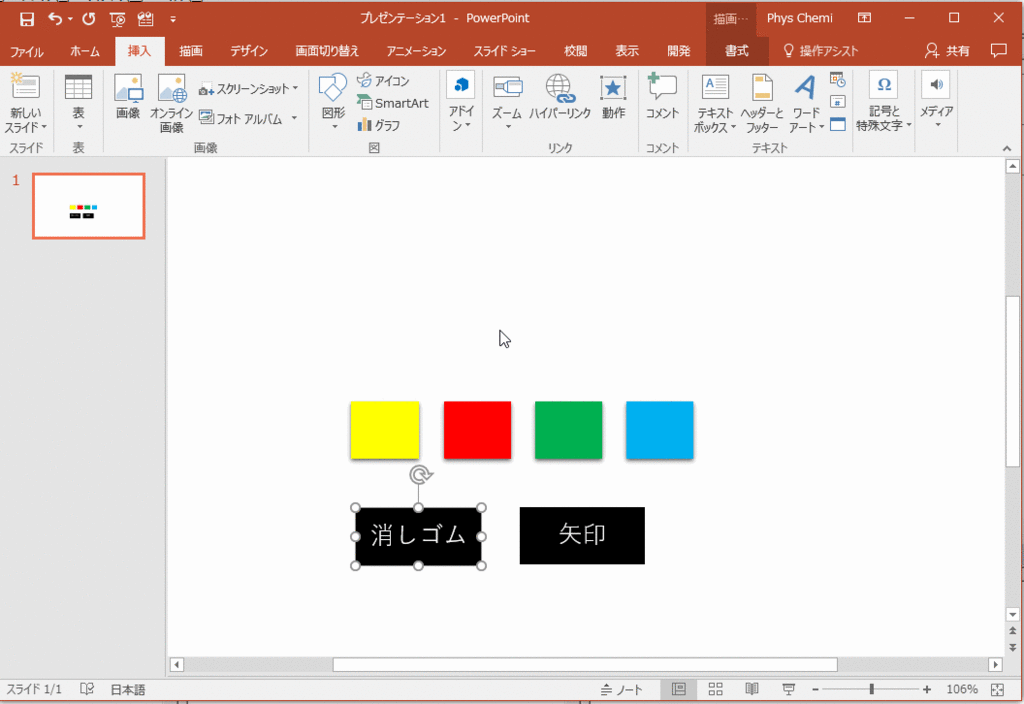Insert a picture with 画像
Image resolution: width=1024 pixels, height=704 pixels.
128,97
